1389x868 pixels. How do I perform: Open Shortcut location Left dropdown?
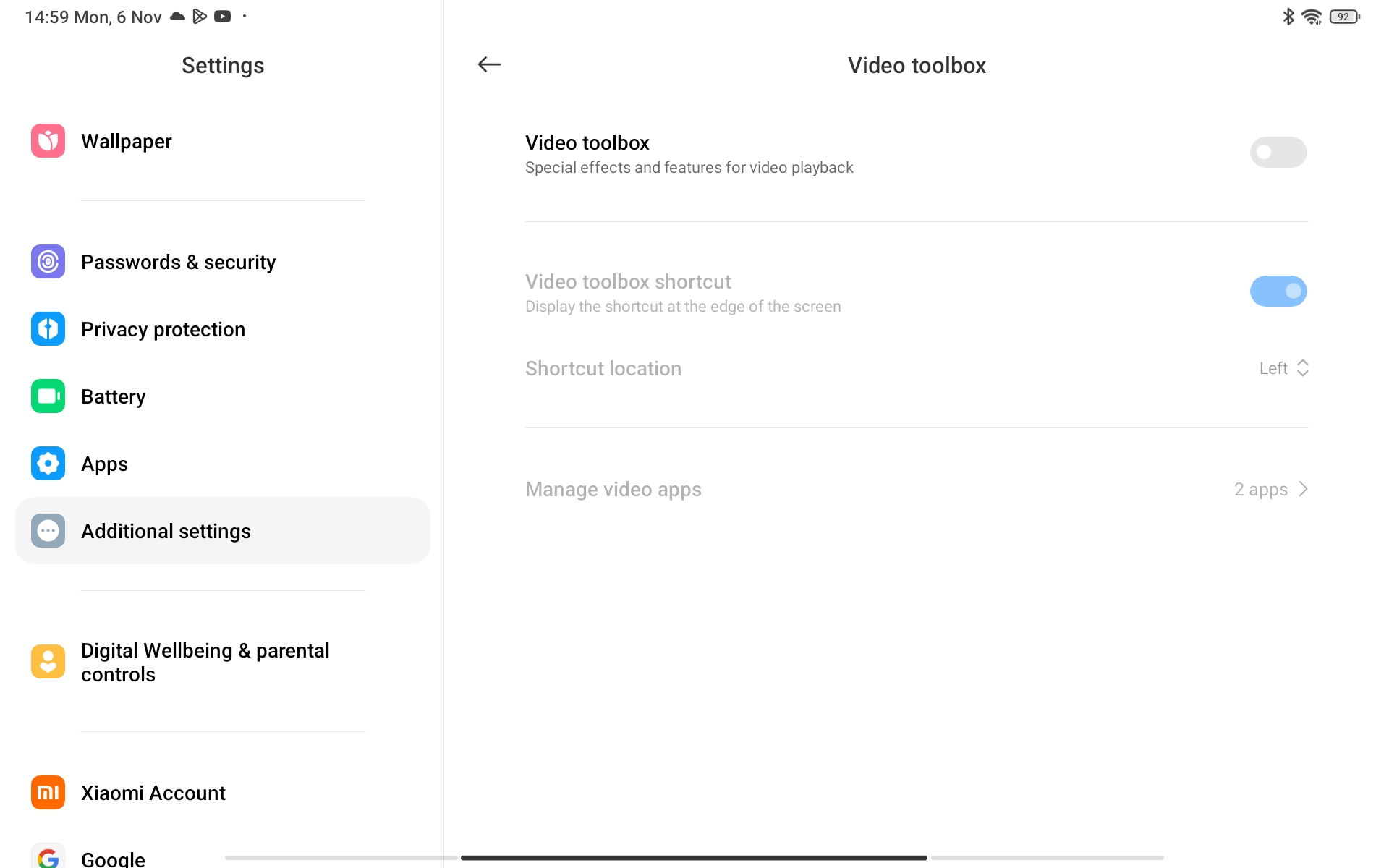1283,368
